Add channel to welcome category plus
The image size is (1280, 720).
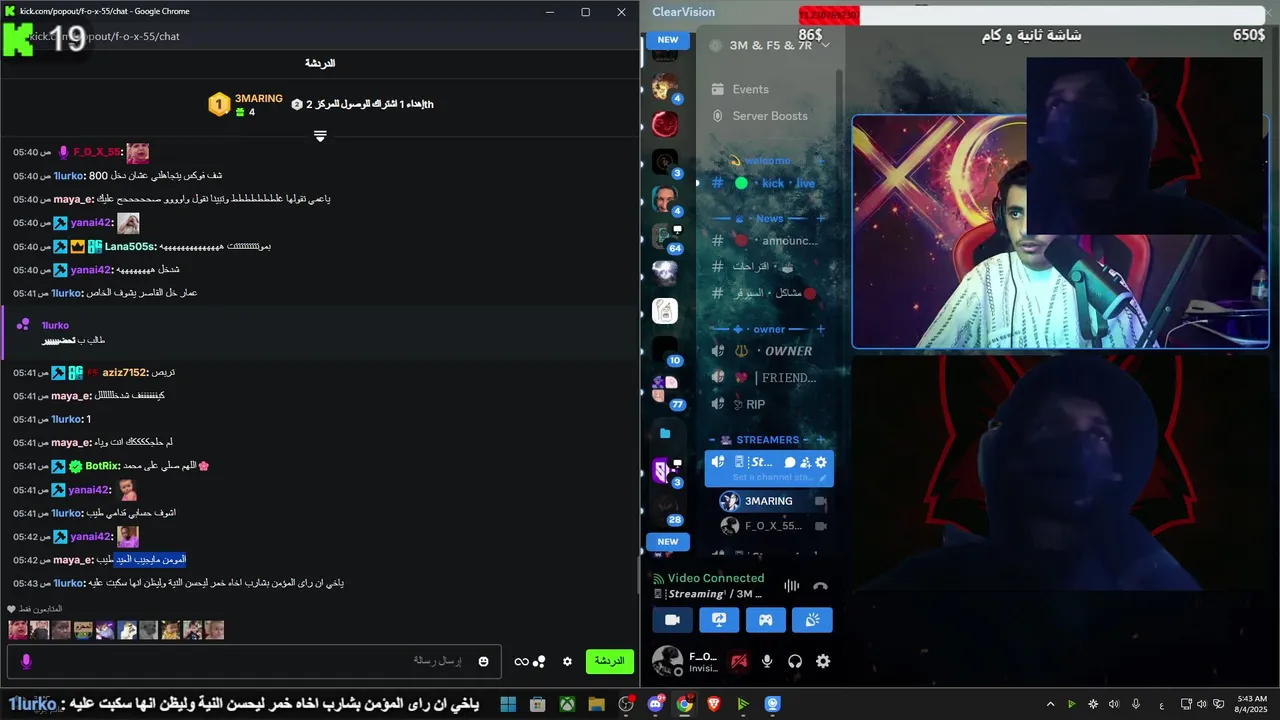click(x=821, y=161)
